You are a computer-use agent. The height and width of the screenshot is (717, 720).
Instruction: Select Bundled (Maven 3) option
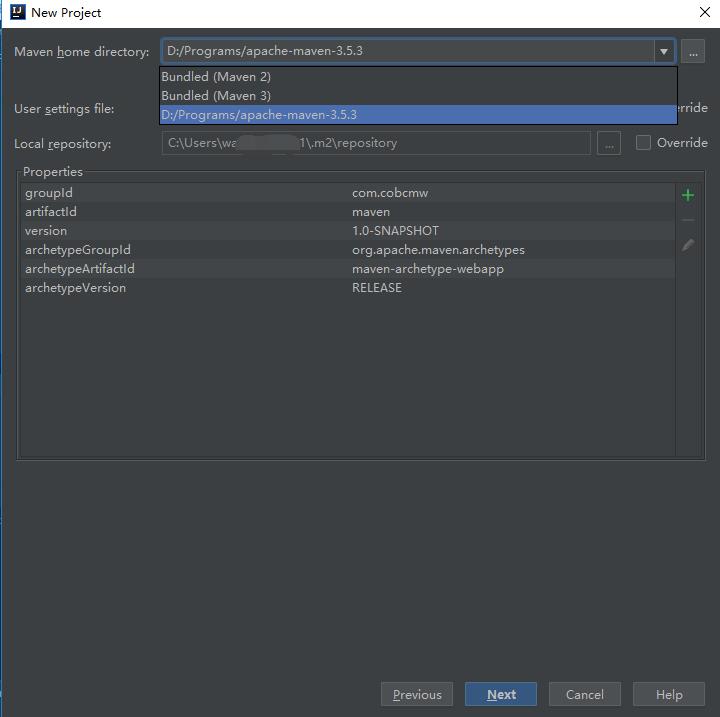[x=216, y=96]
